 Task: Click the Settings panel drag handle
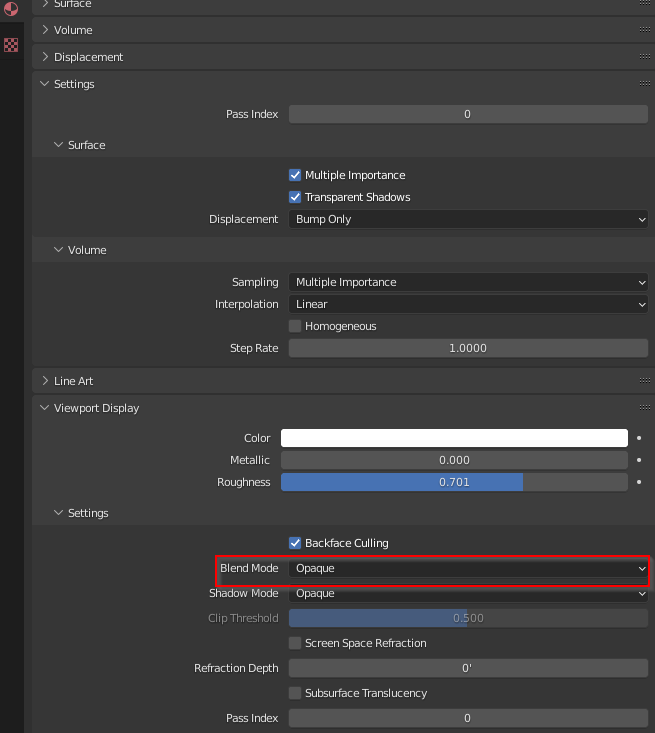pos(645,84)
